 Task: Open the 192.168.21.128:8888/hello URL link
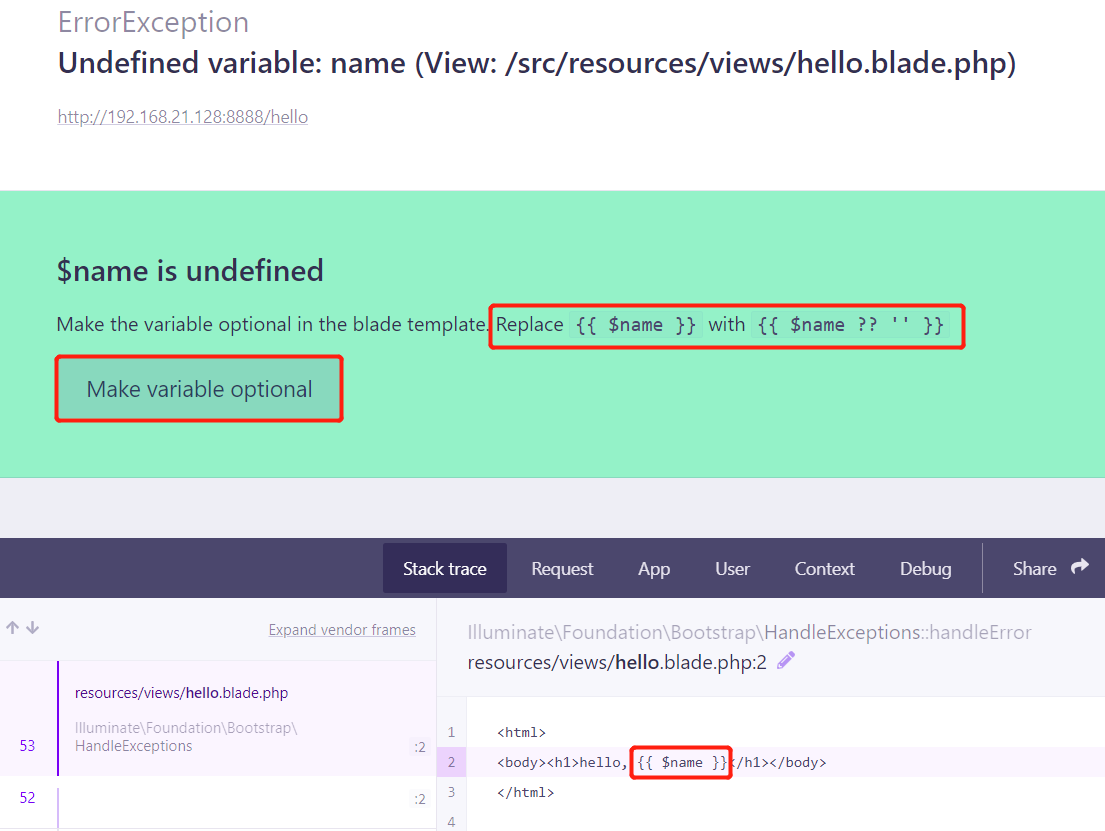pos(183,117)
